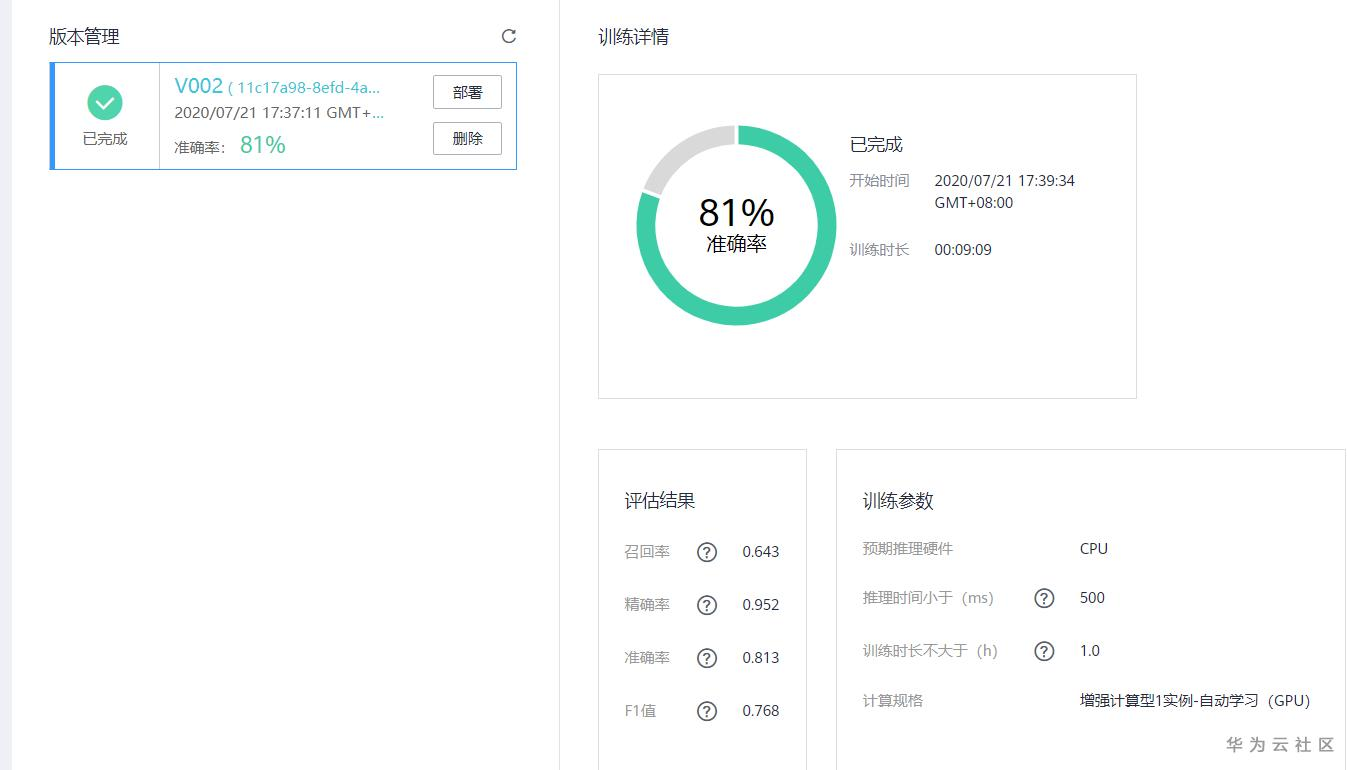Image resolution: width=1347 pixels, height=770 pixels.
Task: Click the 训练参数 panel title
Action: (x=897, y=501)
